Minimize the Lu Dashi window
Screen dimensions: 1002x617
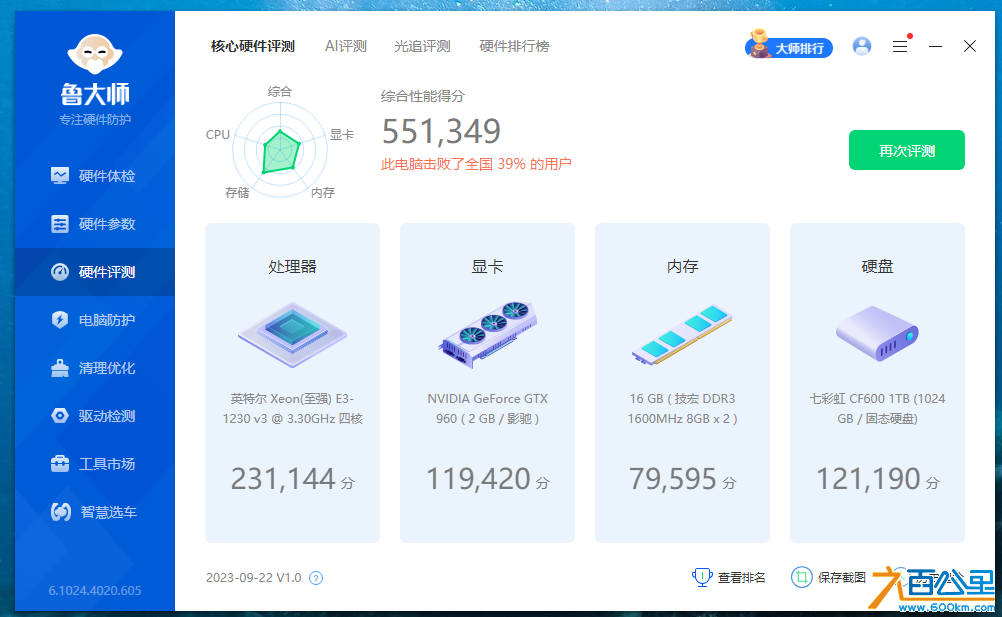point(935,47)
